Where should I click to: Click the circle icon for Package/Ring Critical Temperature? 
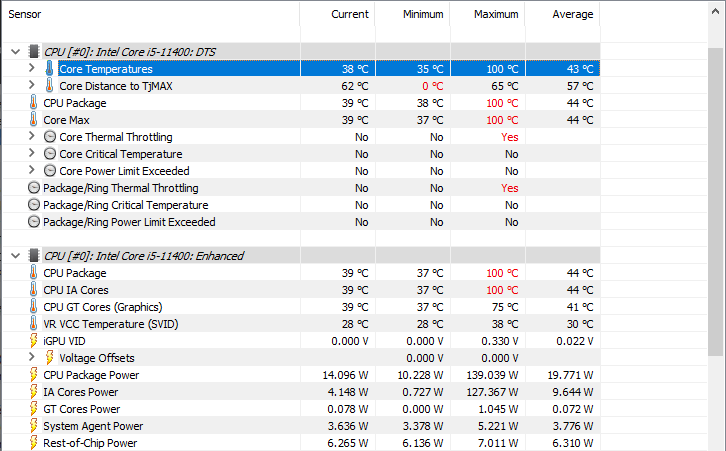34,205
